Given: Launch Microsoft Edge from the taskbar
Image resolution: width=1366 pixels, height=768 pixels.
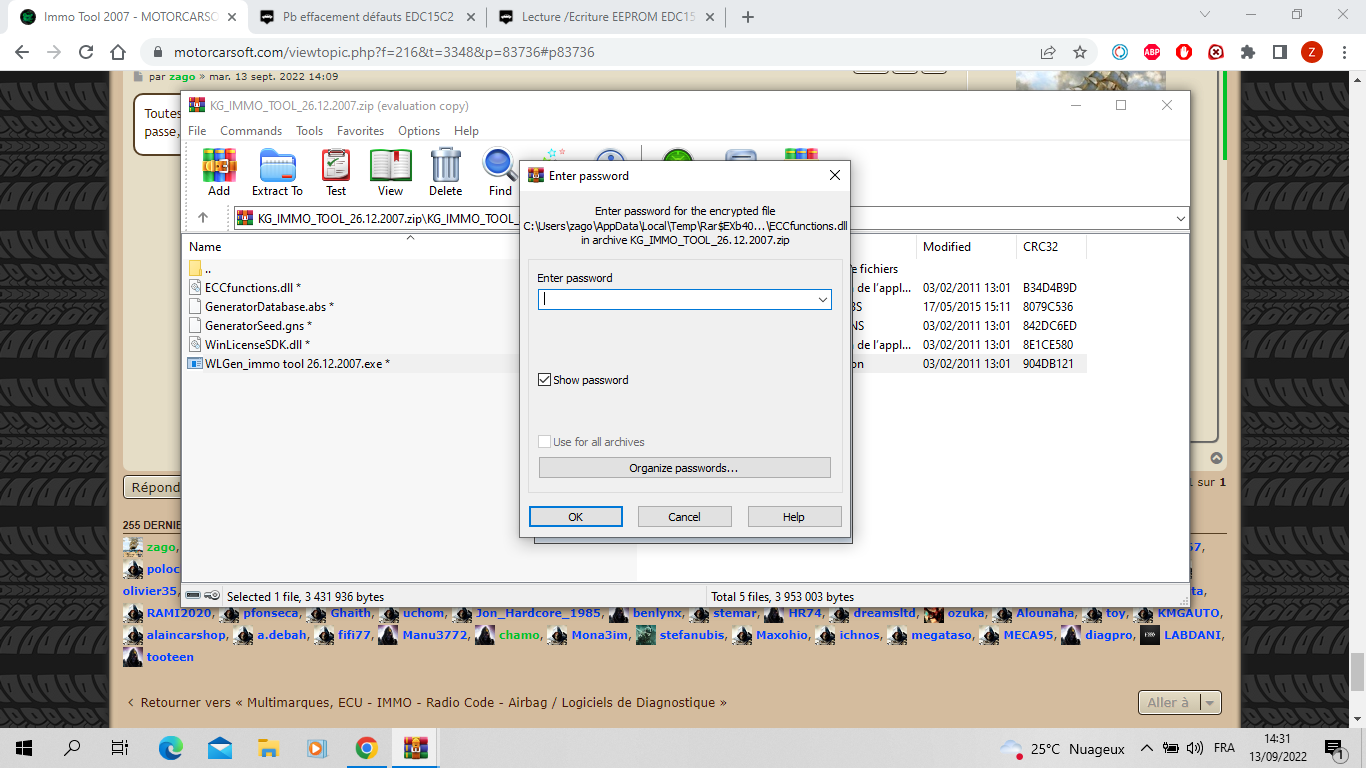Looking at the screenshot, I should tap(171, 748).
